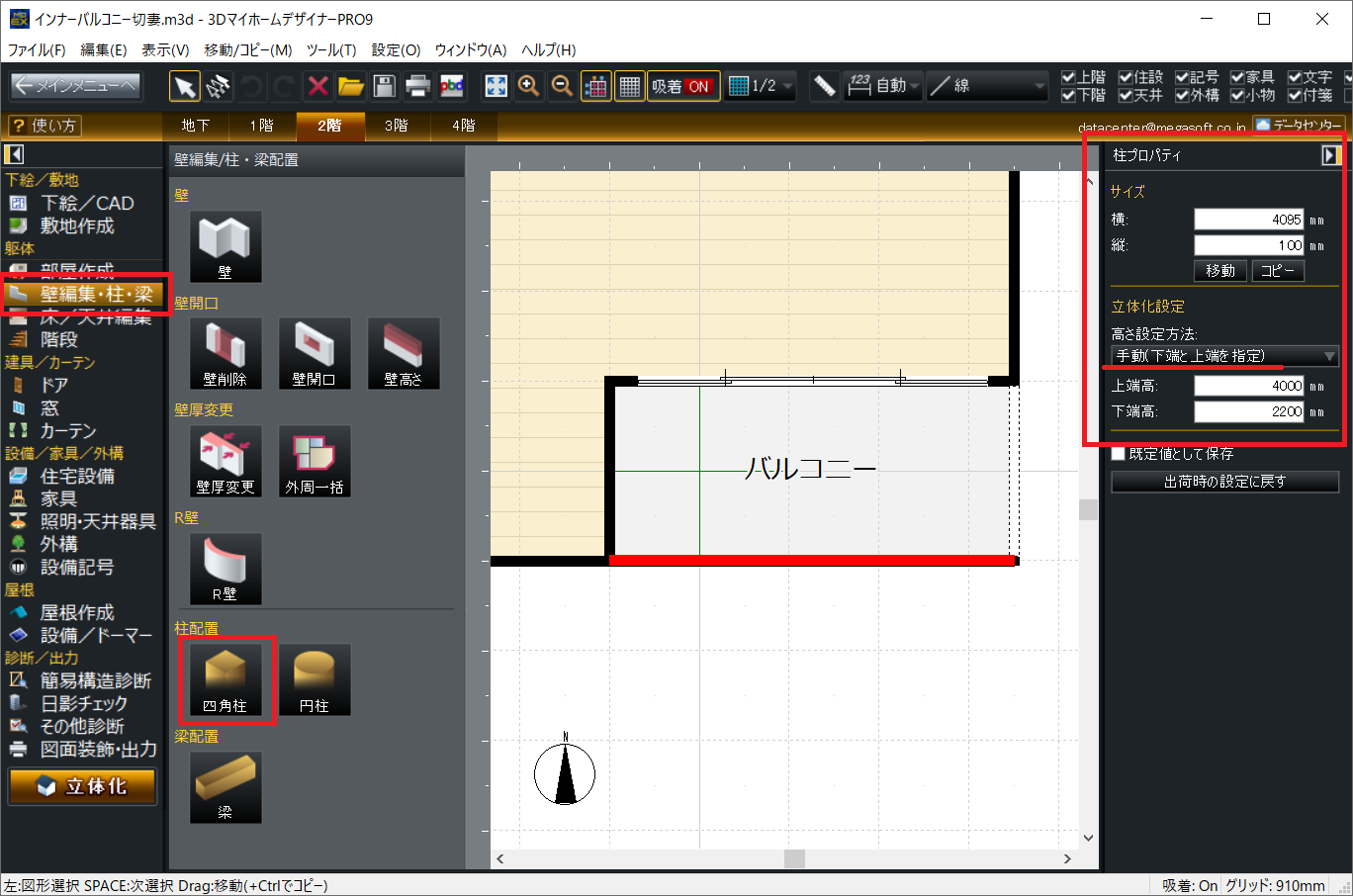Click the 壁厚変更 wall thickness tool
The image size is (1353, 896).
point(225,461)
